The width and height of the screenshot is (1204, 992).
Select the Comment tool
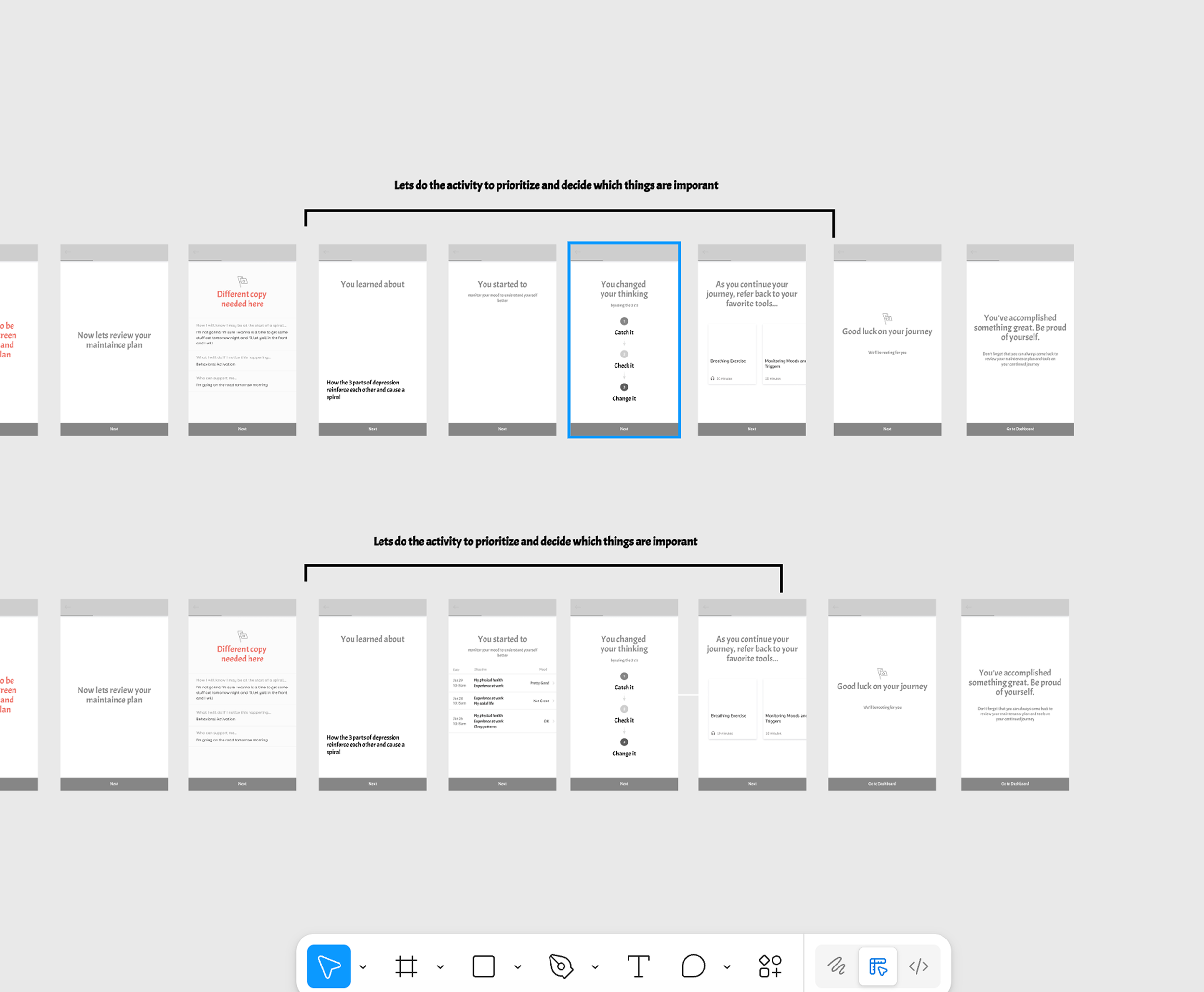click(693, 966)
